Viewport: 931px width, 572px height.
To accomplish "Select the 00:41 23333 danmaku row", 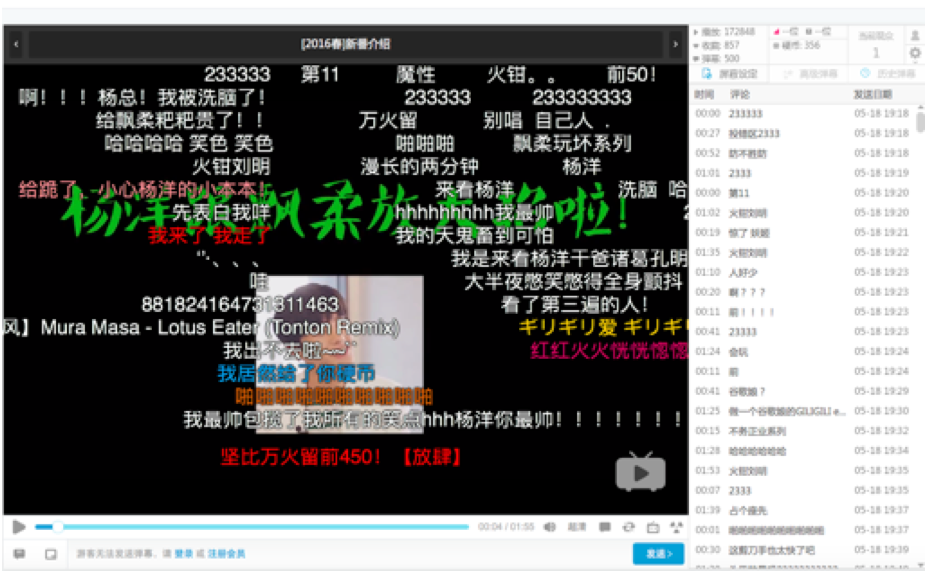I will click(803, 331).
